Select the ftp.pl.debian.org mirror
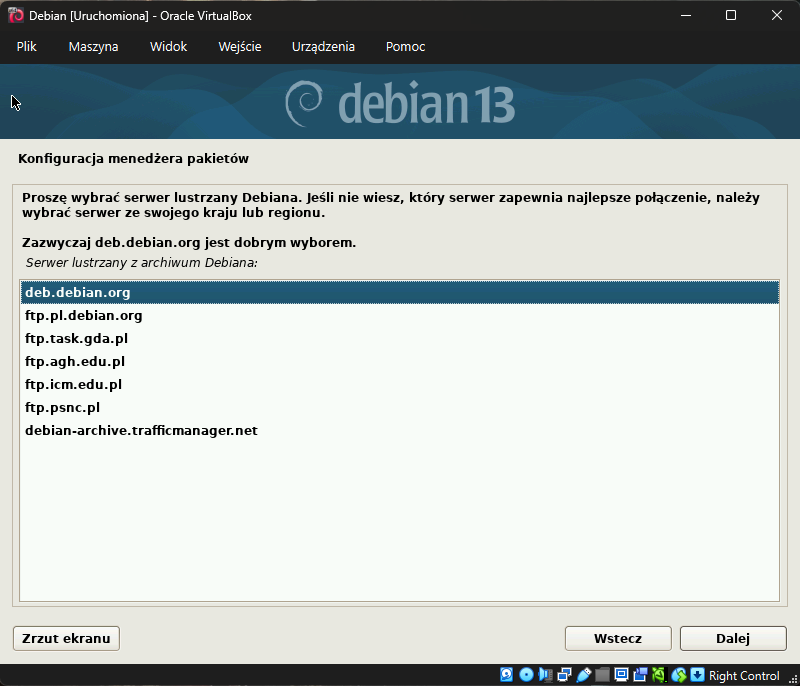Screen dimensions: 800x686 click(84, 315)
